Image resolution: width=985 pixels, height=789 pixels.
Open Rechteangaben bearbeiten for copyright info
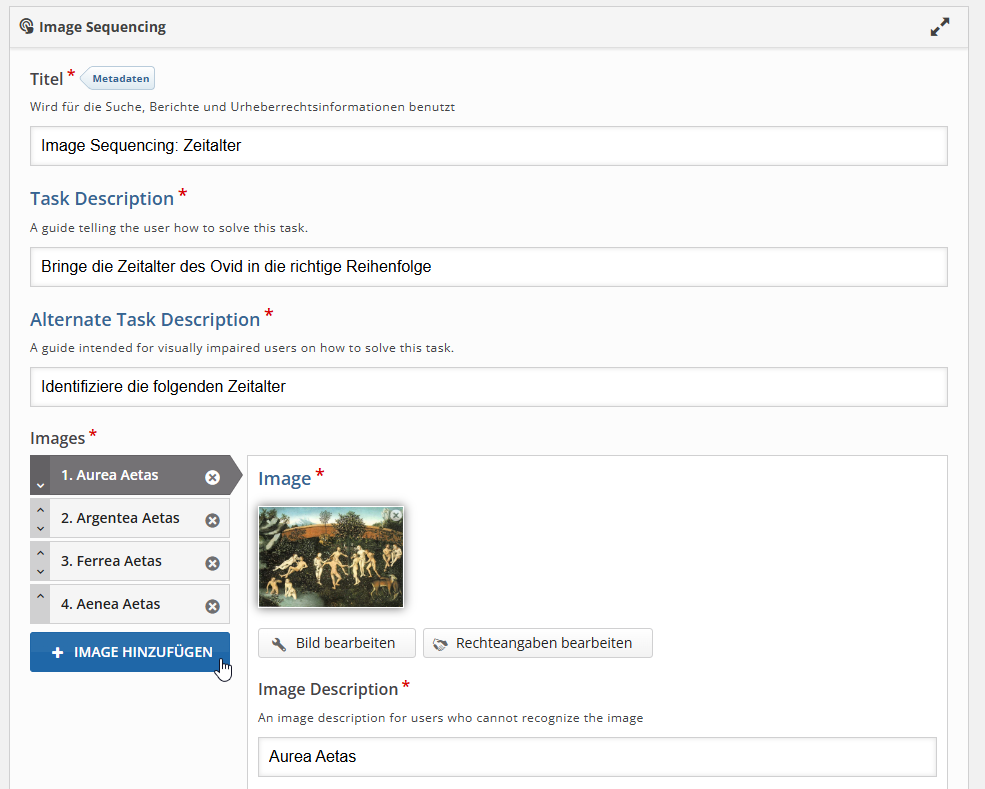click(x=537, y=643)
